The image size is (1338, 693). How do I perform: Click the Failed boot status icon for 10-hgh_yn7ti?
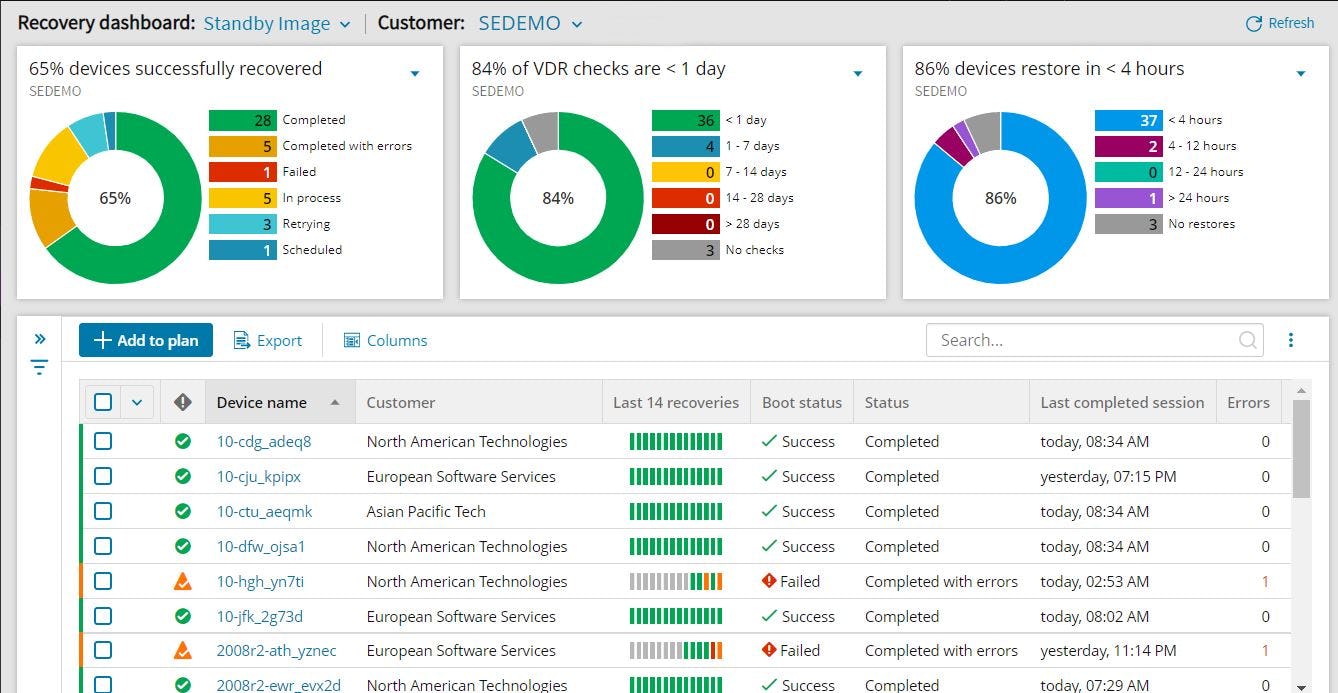click(x=771, y=581)
